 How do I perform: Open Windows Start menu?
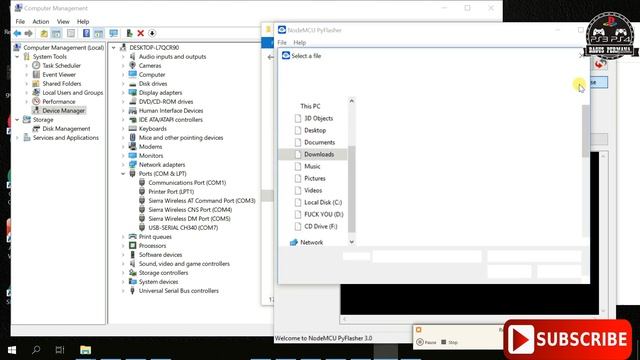coord(12,350)
